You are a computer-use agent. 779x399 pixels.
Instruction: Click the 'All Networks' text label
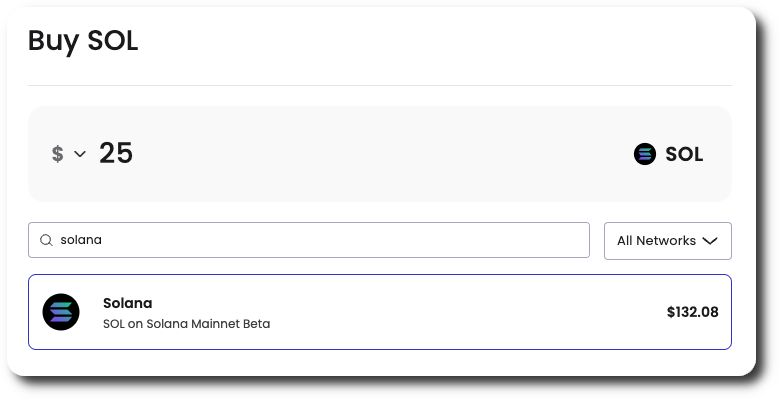656,241
